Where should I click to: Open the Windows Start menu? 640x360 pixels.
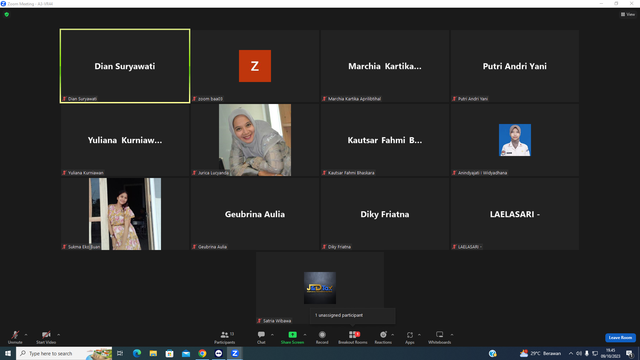(8, 353)
